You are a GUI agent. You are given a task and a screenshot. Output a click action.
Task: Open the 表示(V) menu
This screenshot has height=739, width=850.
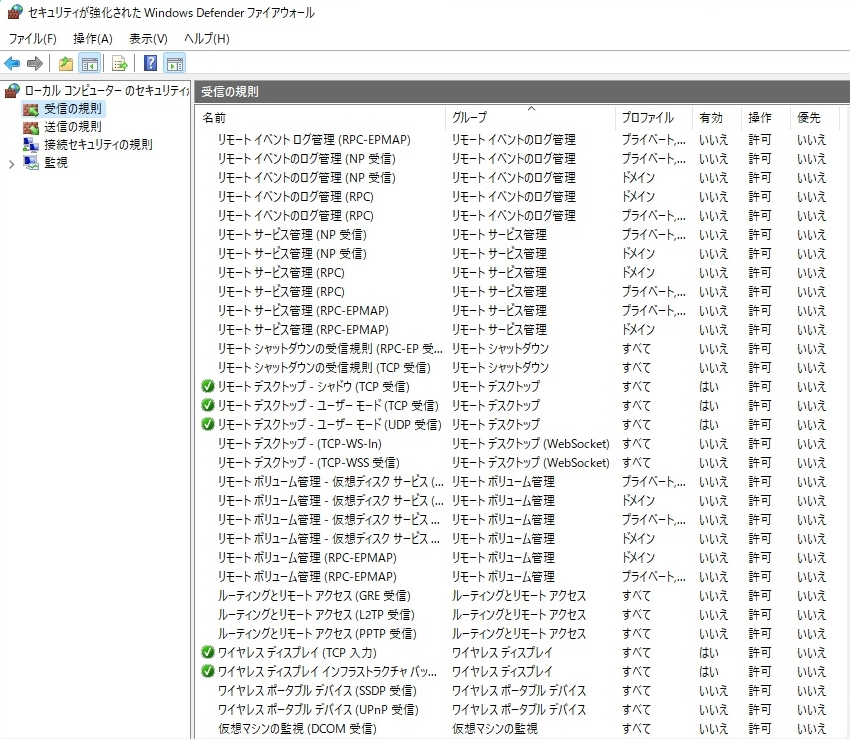coord(148,39)
